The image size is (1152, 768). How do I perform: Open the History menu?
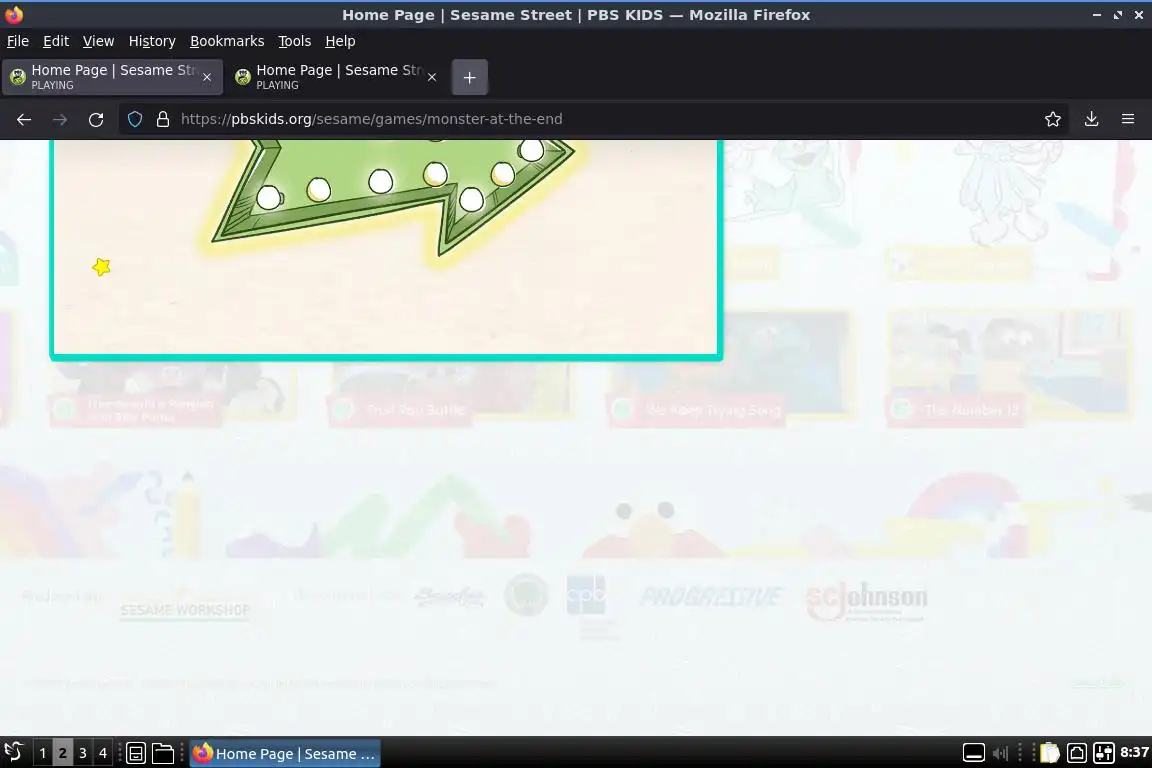click(x=152, y=41)
